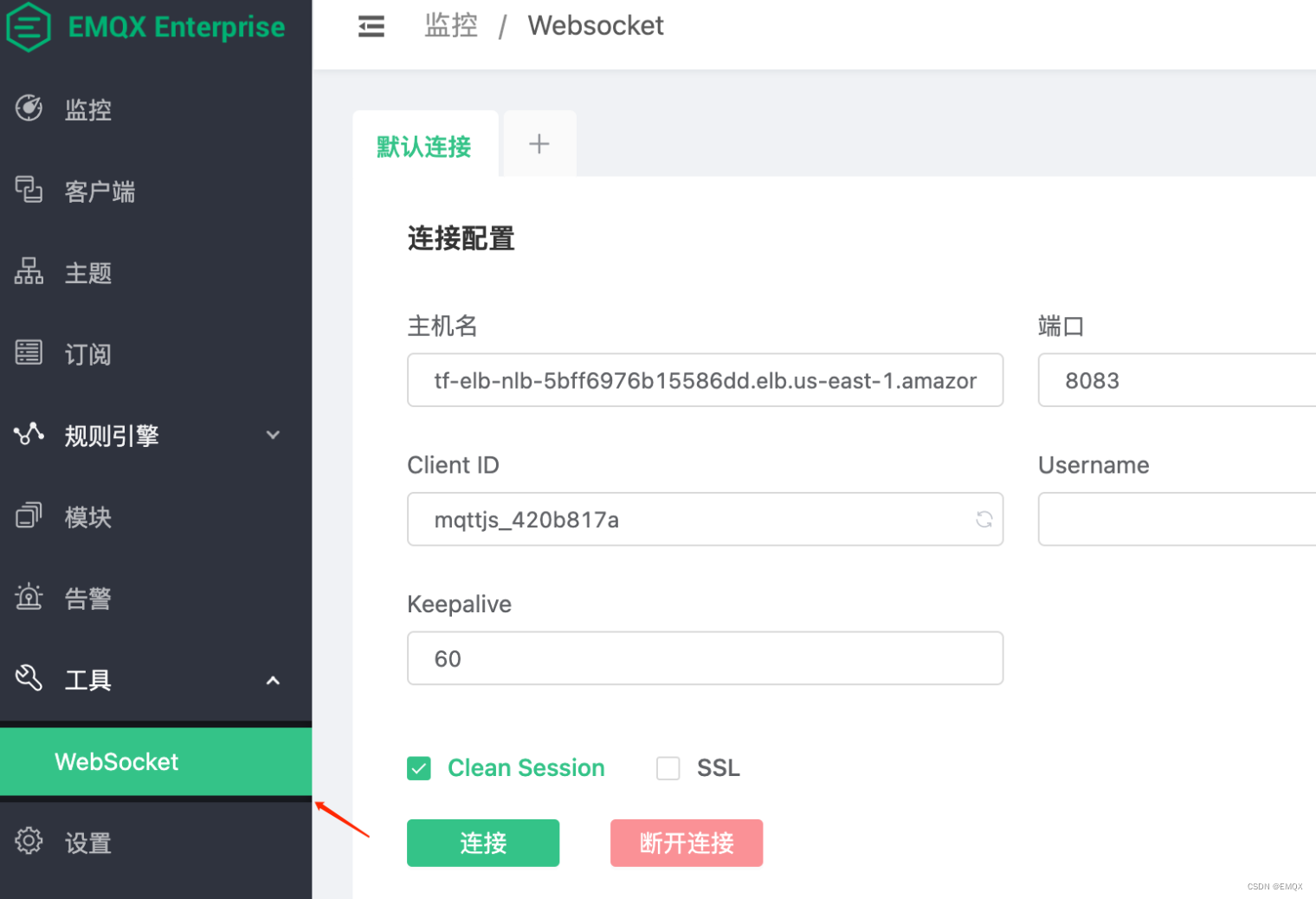Uncheck the Clean Session checkbox
Image resolution: width=1316 pixels, height=899 pixels.
pyautogui.click(x=419, y=768)
